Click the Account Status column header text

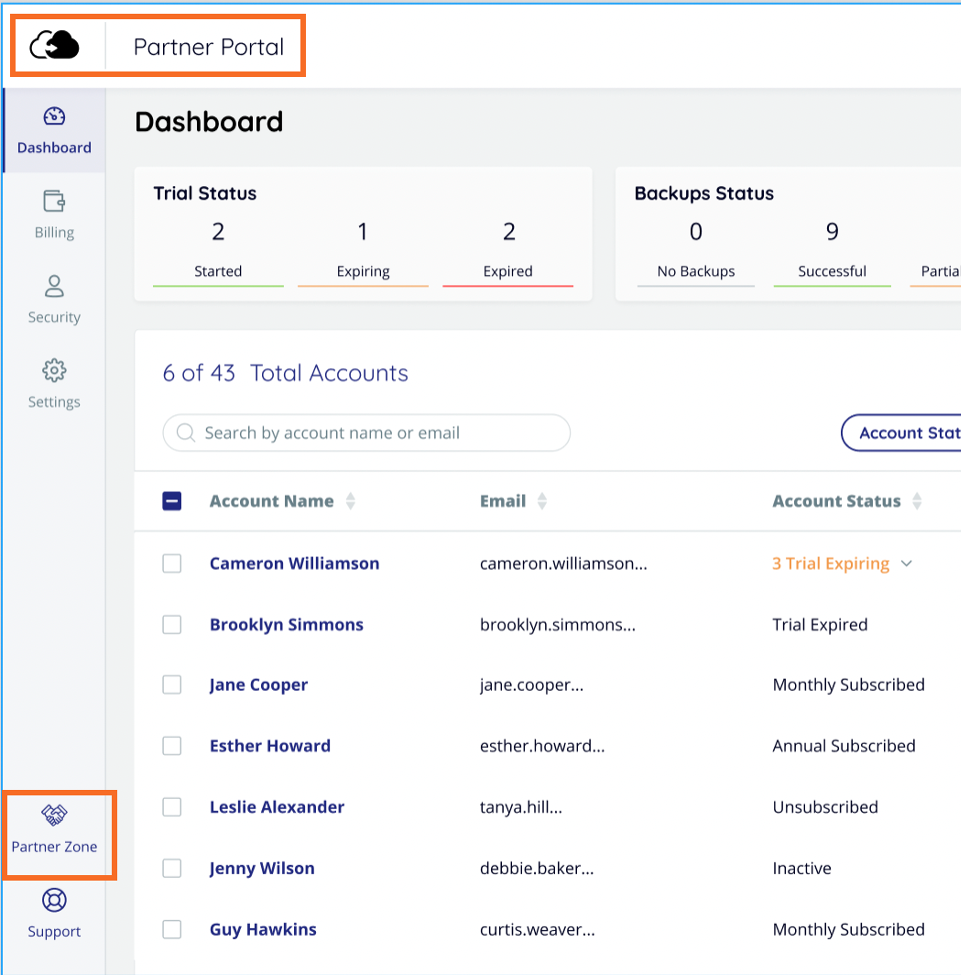coord(836,501)
